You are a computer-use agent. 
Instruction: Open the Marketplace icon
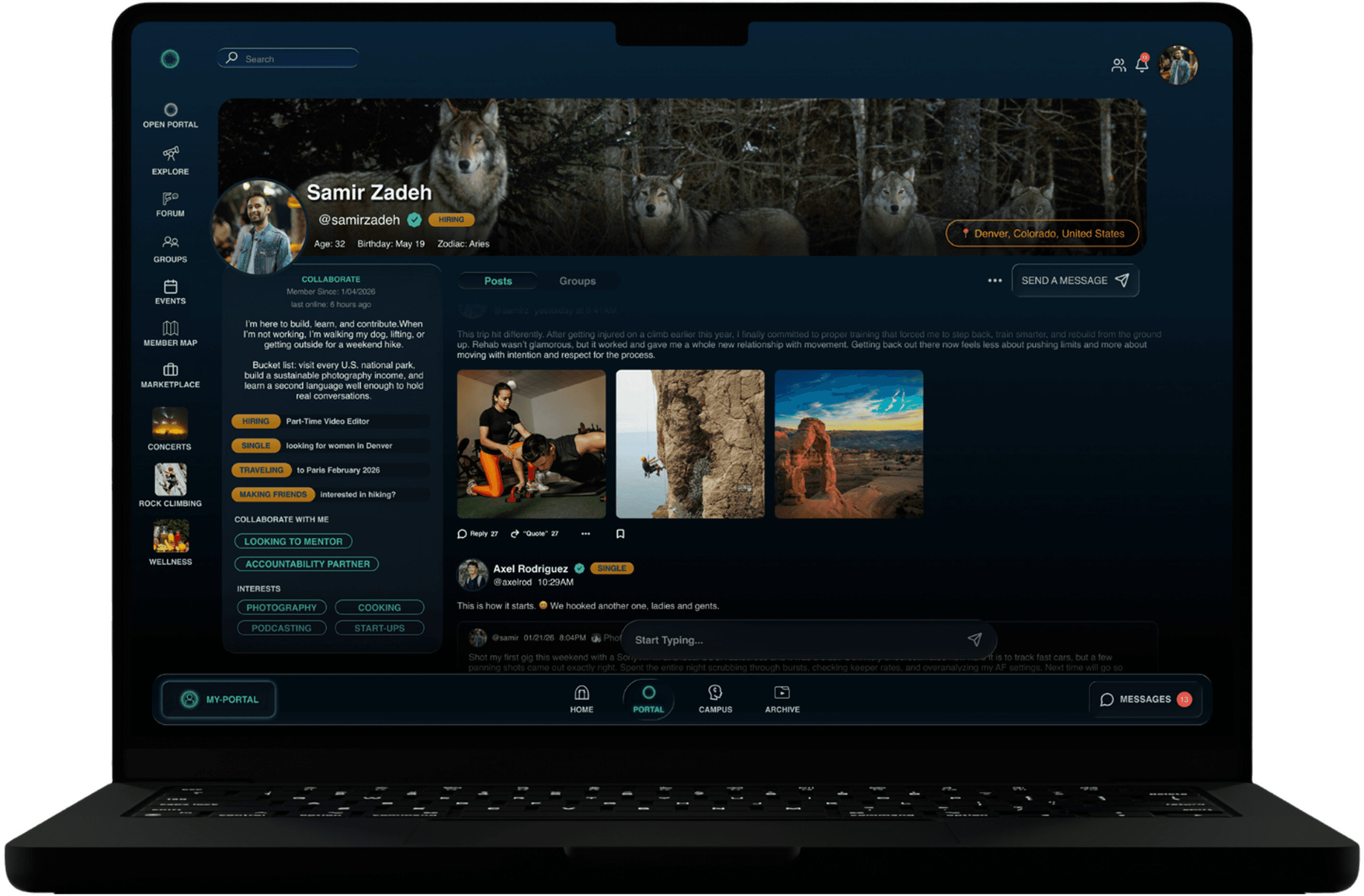(x=170, y=370)
